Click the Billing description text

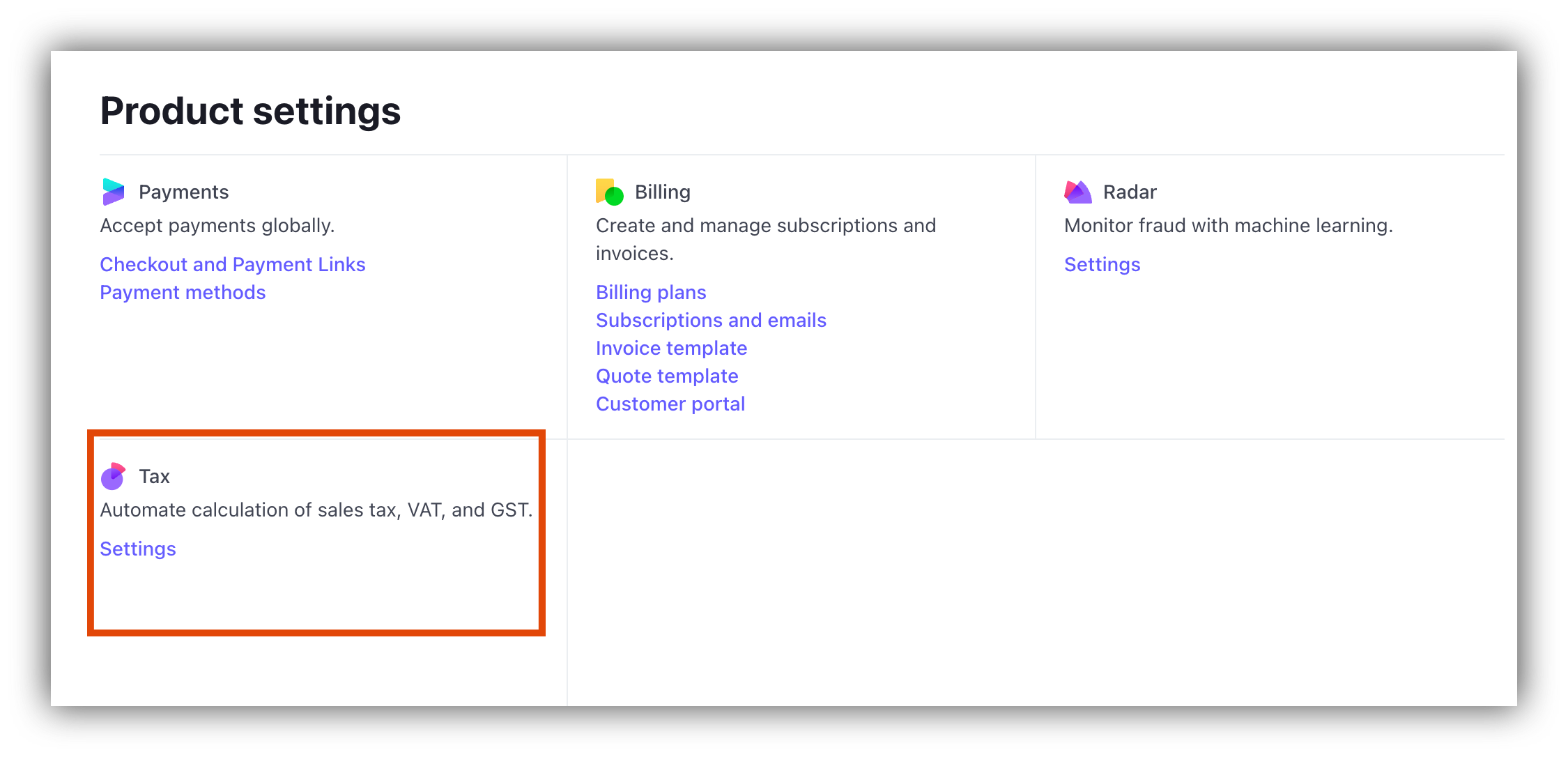766,239
